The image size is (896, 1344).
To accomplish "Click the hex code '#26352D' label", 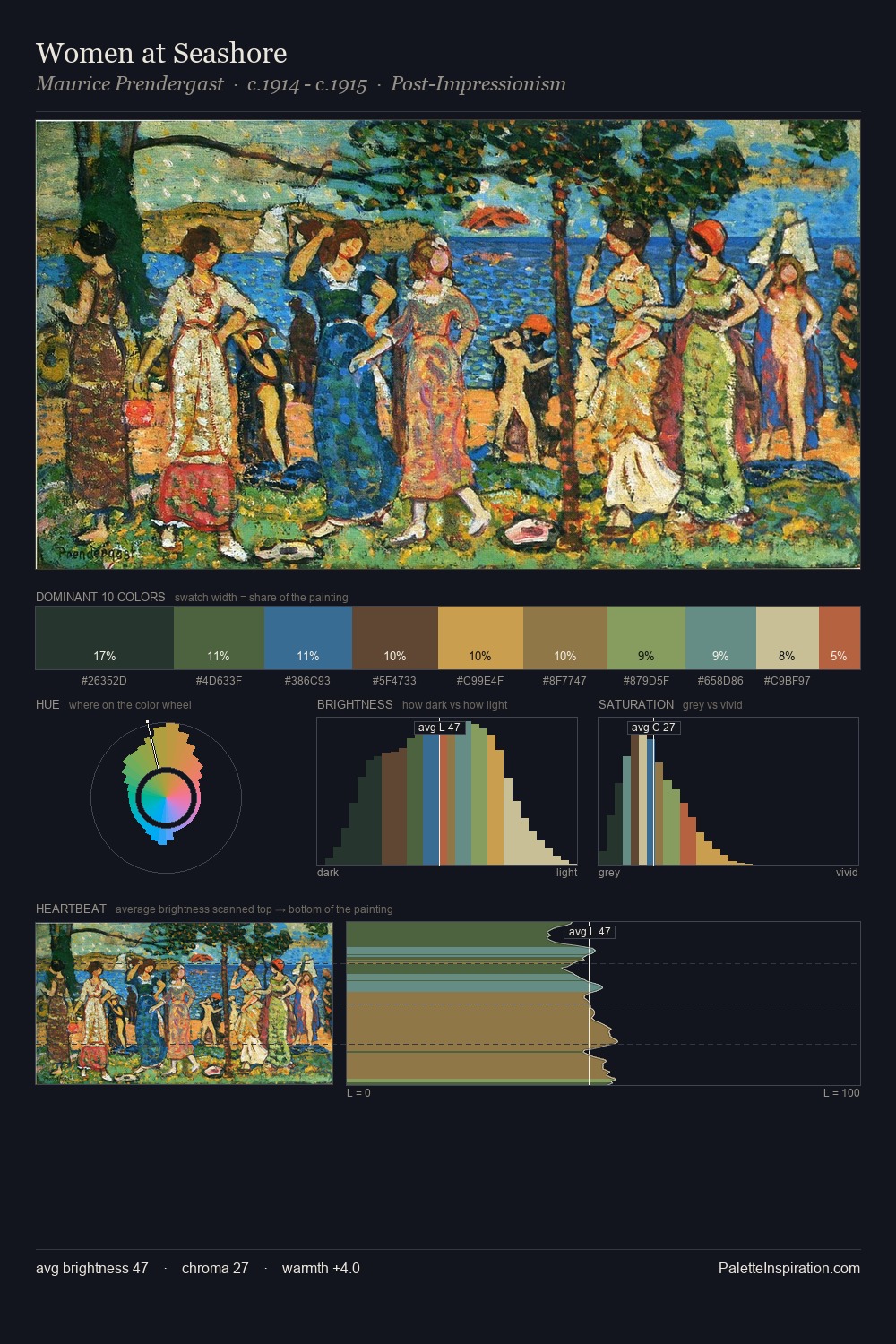I will point(104,681).
